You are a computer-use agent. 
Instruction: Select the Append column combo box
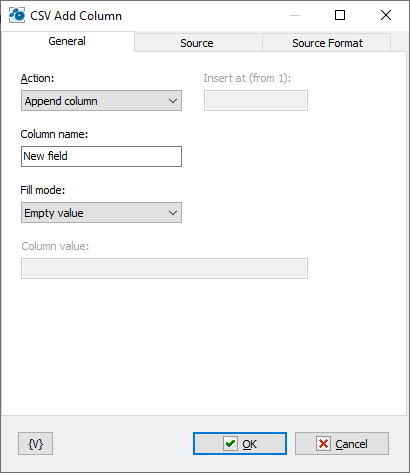[x=101, y=101]
